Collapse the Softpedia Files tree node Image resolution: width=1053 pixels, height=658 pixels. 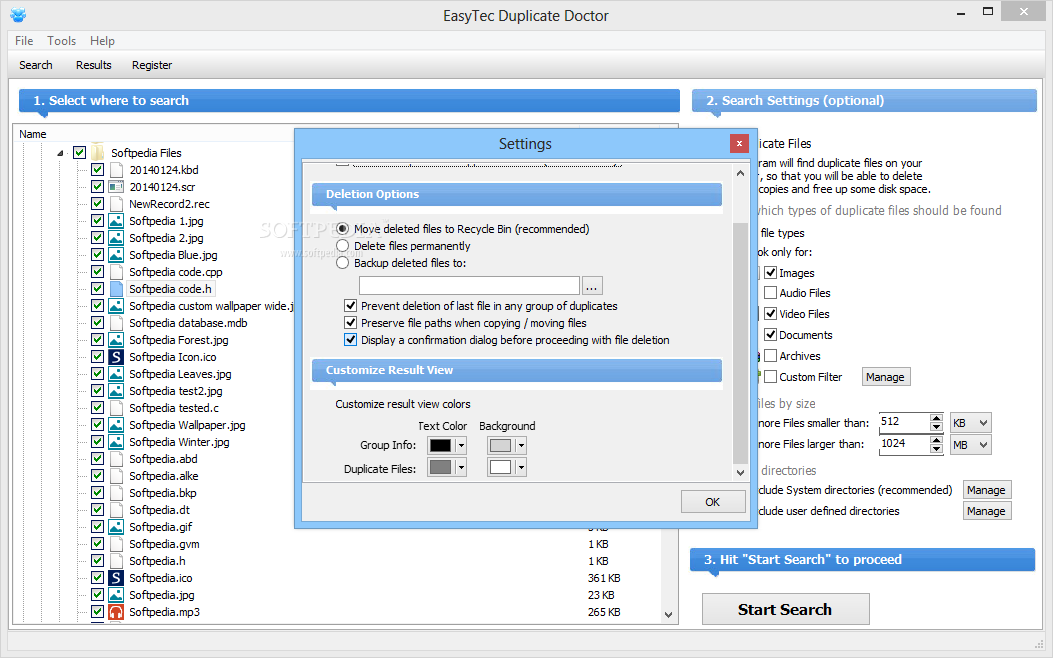(60, 153)
